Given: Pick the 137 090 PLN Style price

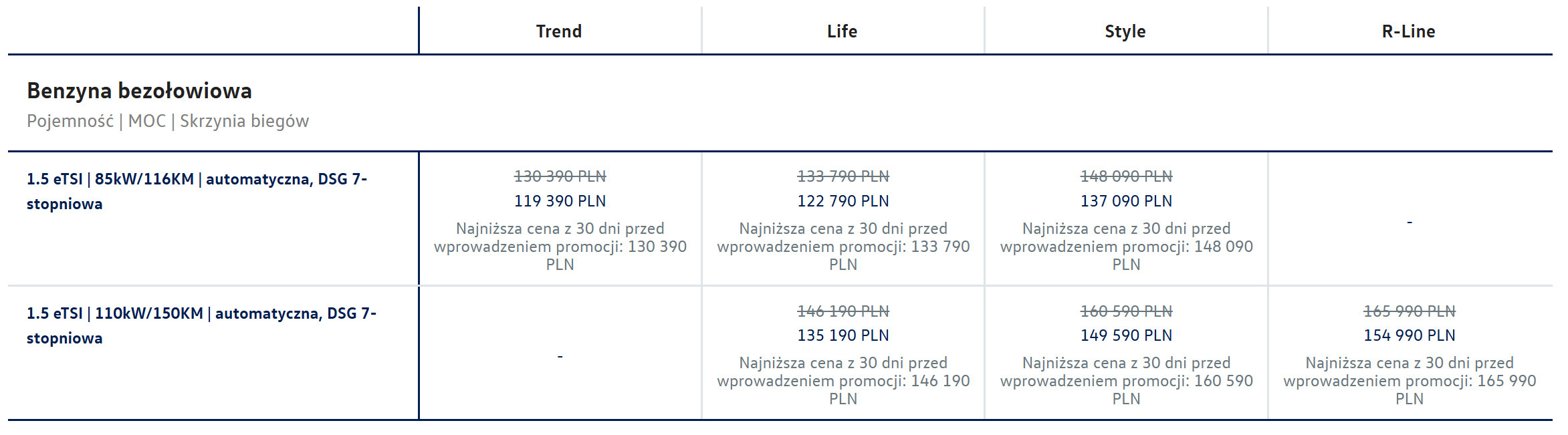Looking at the screenshot, I should (x=1126, y=201).
